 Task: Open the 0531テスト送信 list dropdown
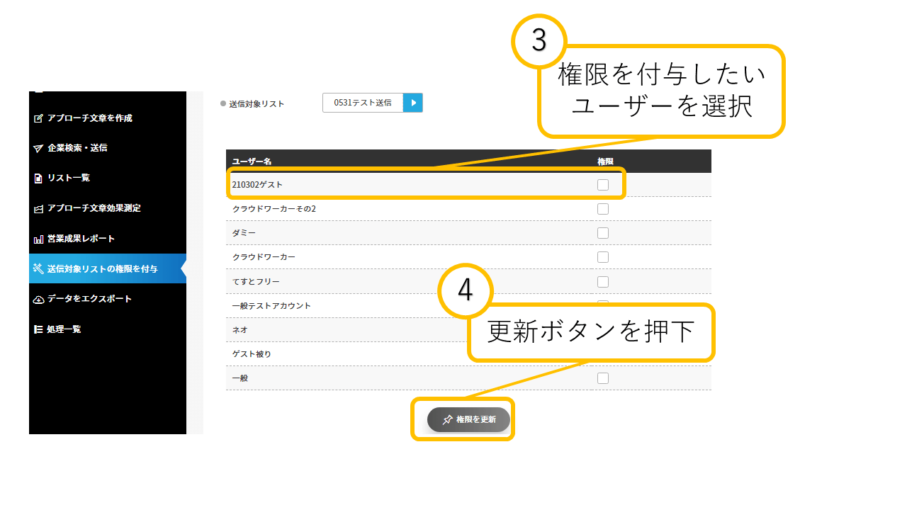point(362,102)
